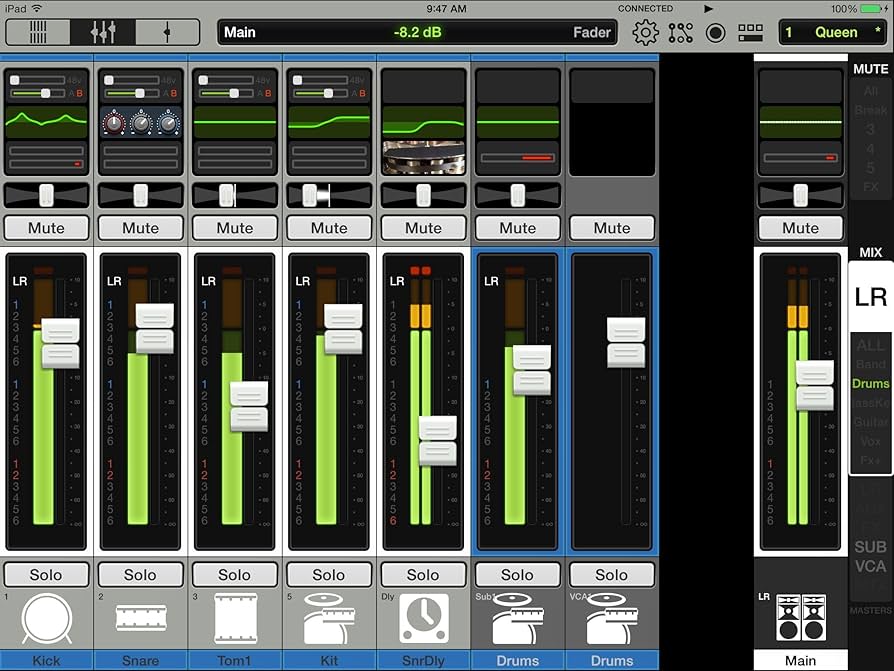Expand the Kick channel EQ curve

(46, 122)
